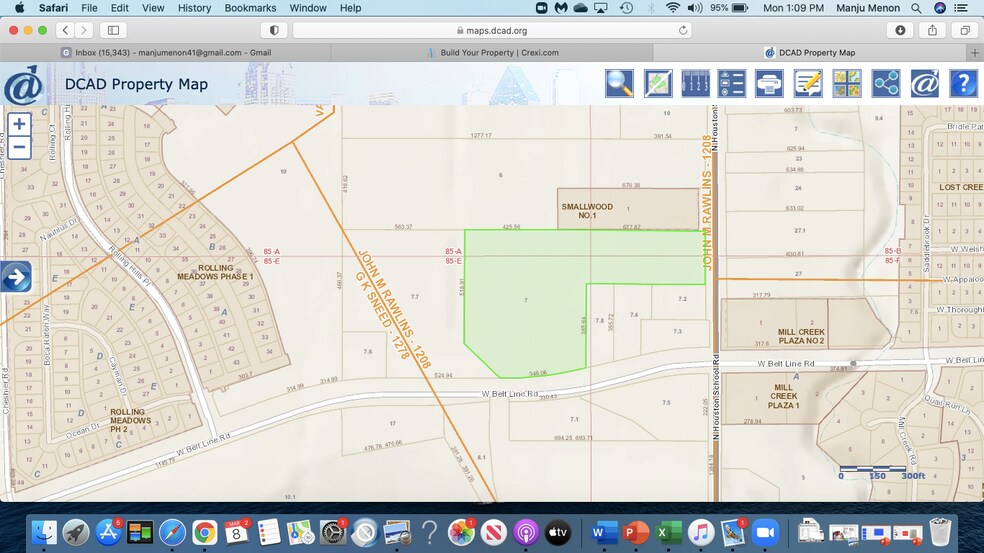This screenshot has width=984, height=553.
Task: Open App Store from the Dock
Action: tap(108, 532)
